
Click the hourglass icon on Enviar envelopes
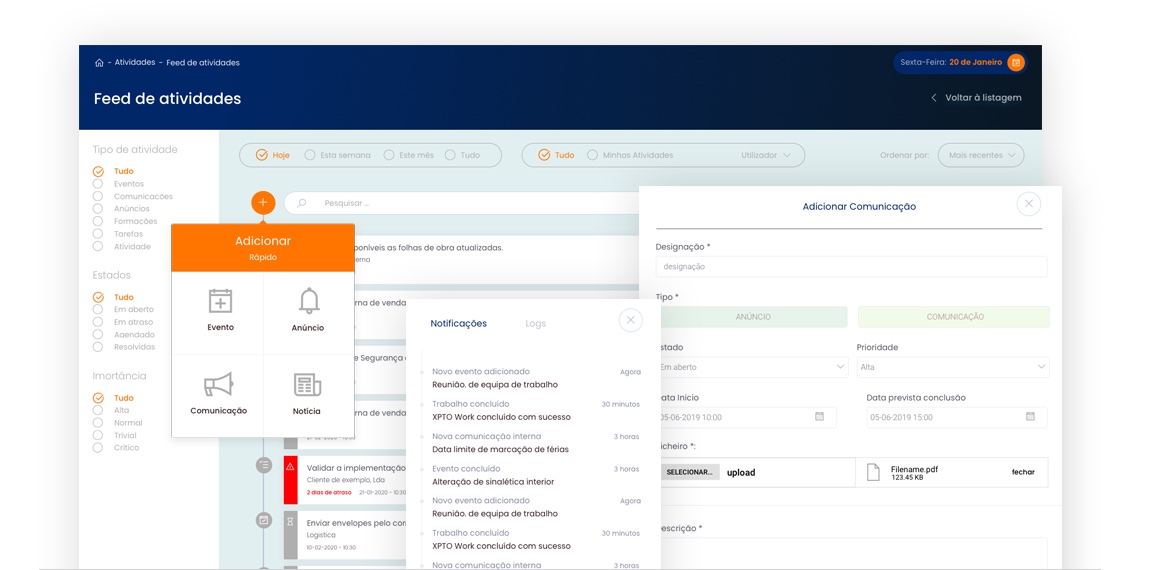pos(290,521)
